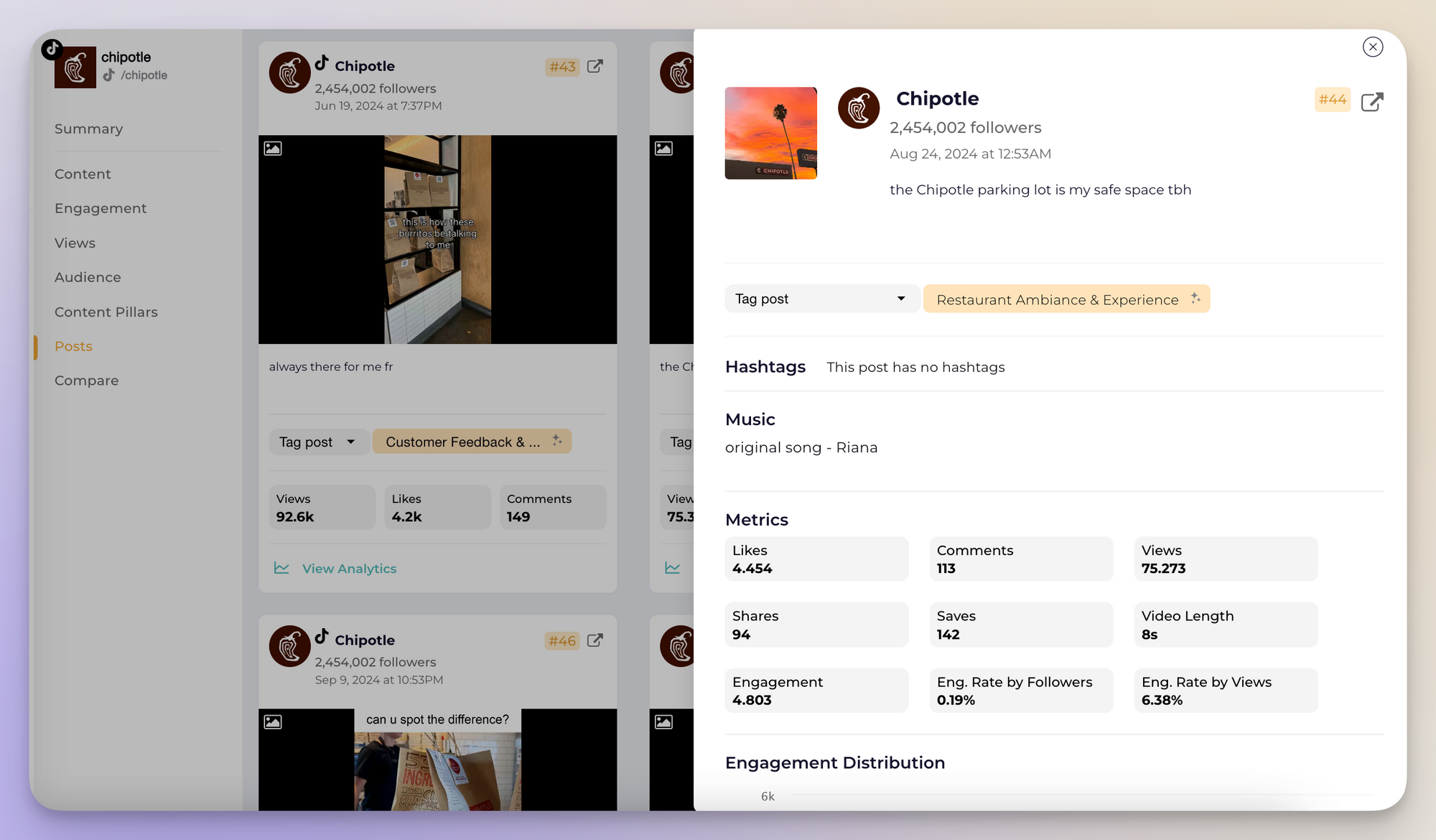The height and width of the screenshot is (840, 1436).
Task: Click Customer Feedback tag chip
Action: coord(472,442)
